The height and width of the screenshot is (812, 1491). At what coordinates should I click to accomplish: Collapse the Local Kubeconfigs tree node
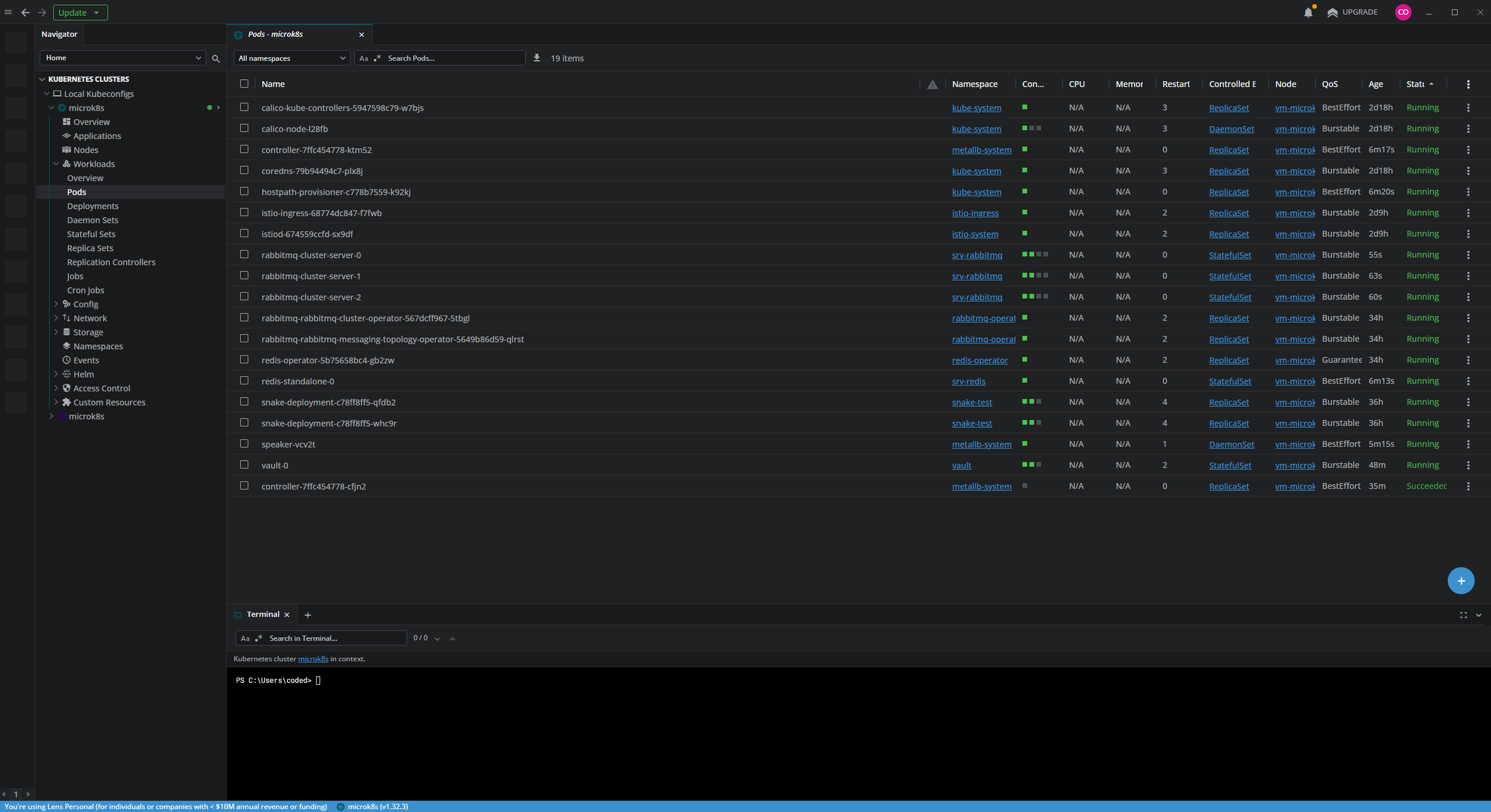click(47, 93)
